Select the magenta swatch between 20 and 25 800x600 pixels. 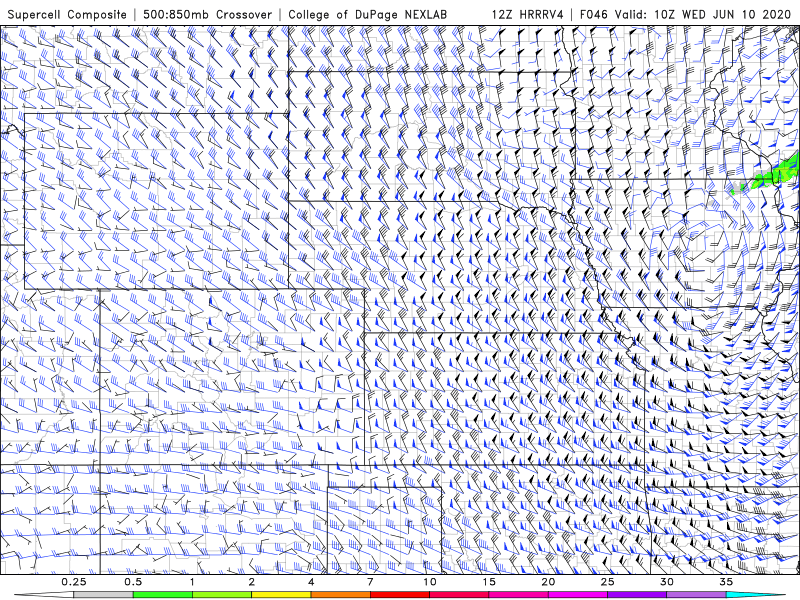pos(578,595)
